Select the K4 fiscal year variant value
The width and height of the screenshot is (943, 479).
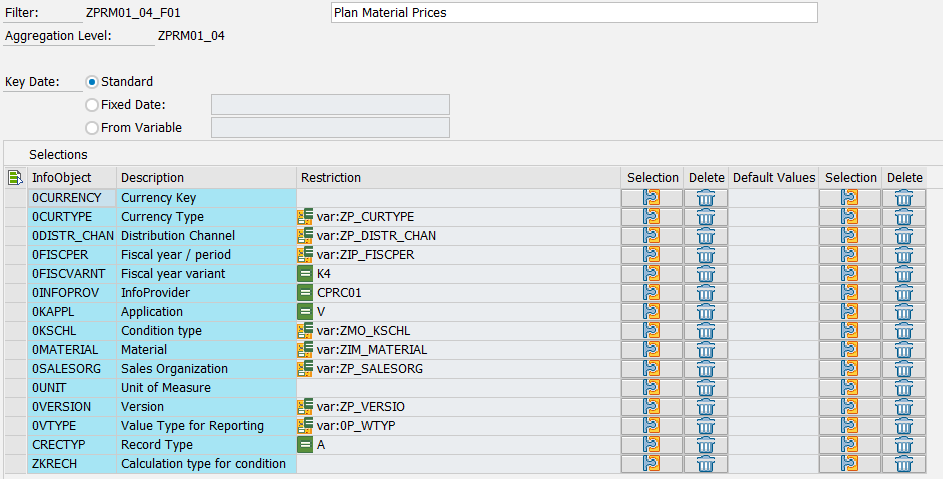pyautogui.click(x=458, y=273)
